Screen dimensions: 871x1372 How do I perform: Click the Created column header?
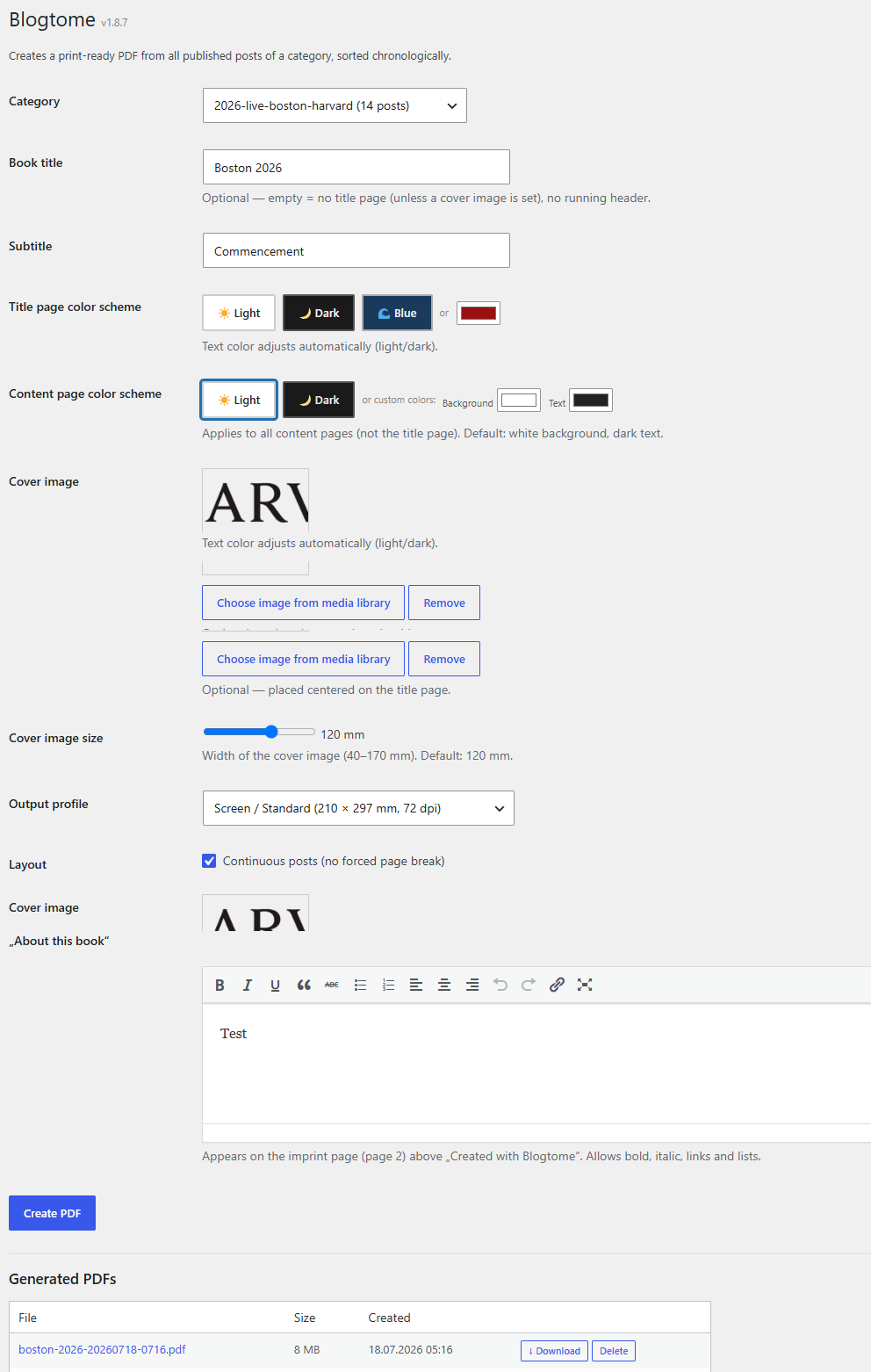pyautogui.click(x=389, y=1318)
